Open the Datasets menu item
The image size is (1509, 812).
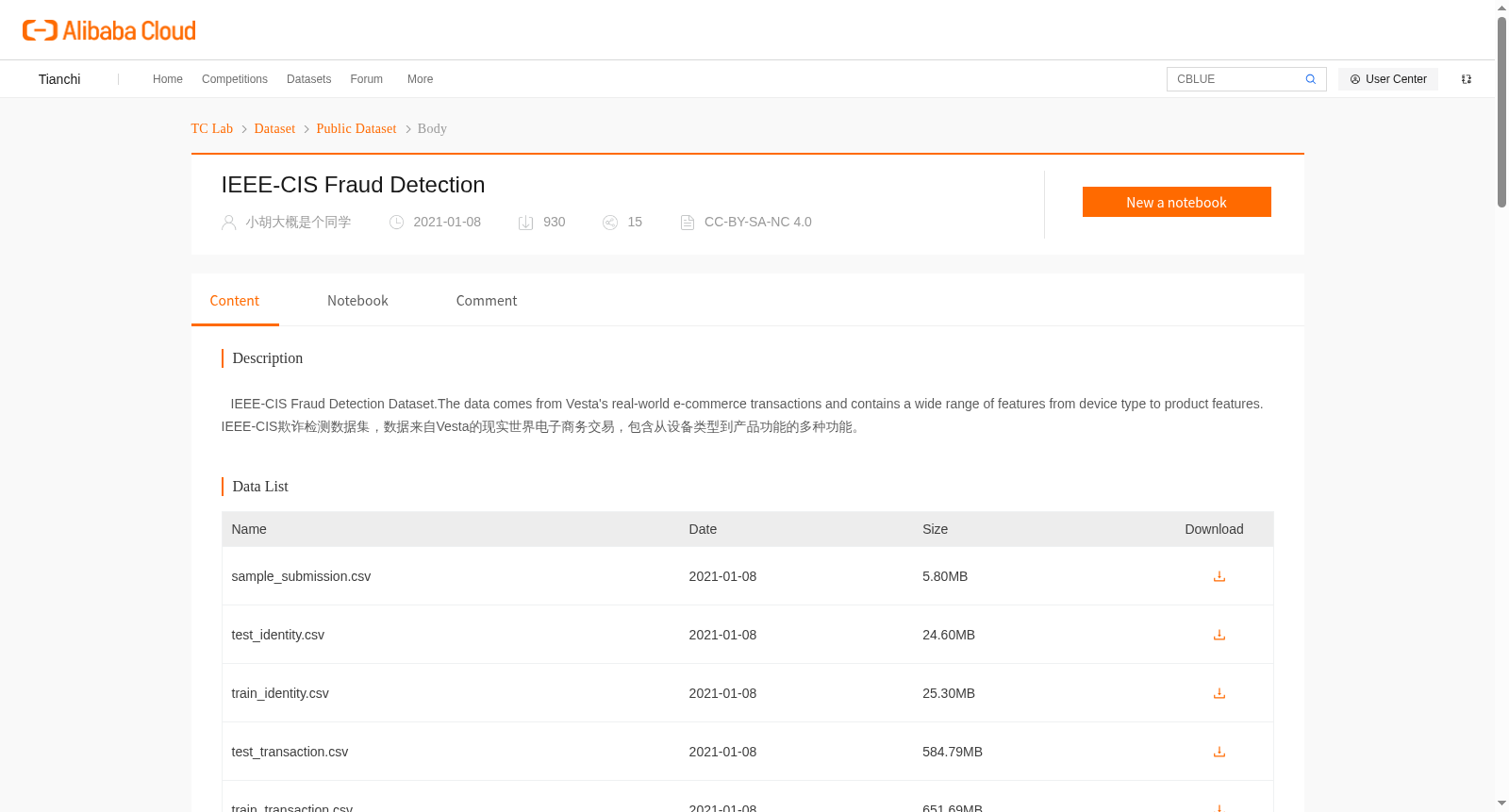point(309,79)
